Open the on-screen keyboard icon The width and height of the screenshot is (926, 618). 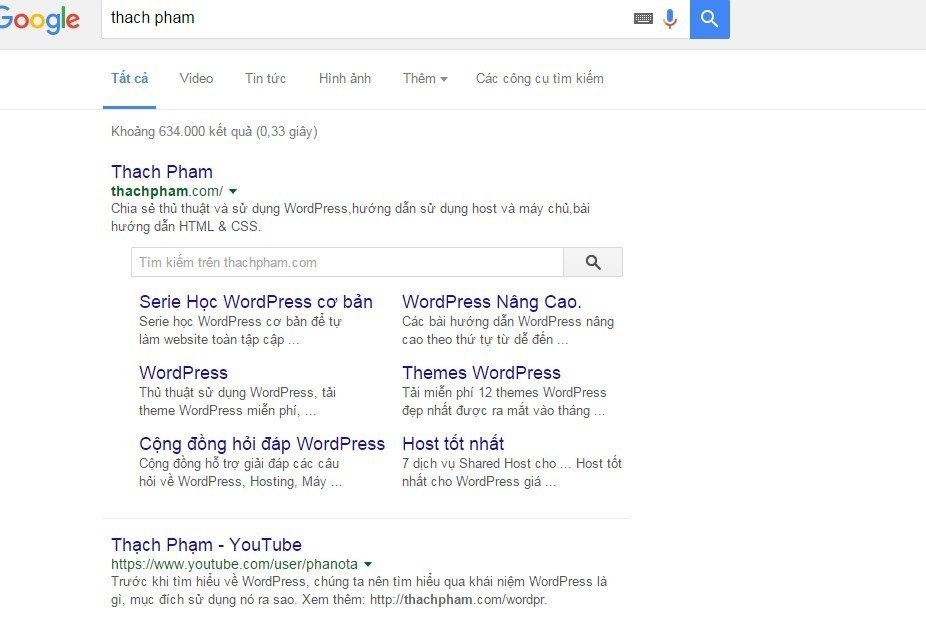pos(643,18)
